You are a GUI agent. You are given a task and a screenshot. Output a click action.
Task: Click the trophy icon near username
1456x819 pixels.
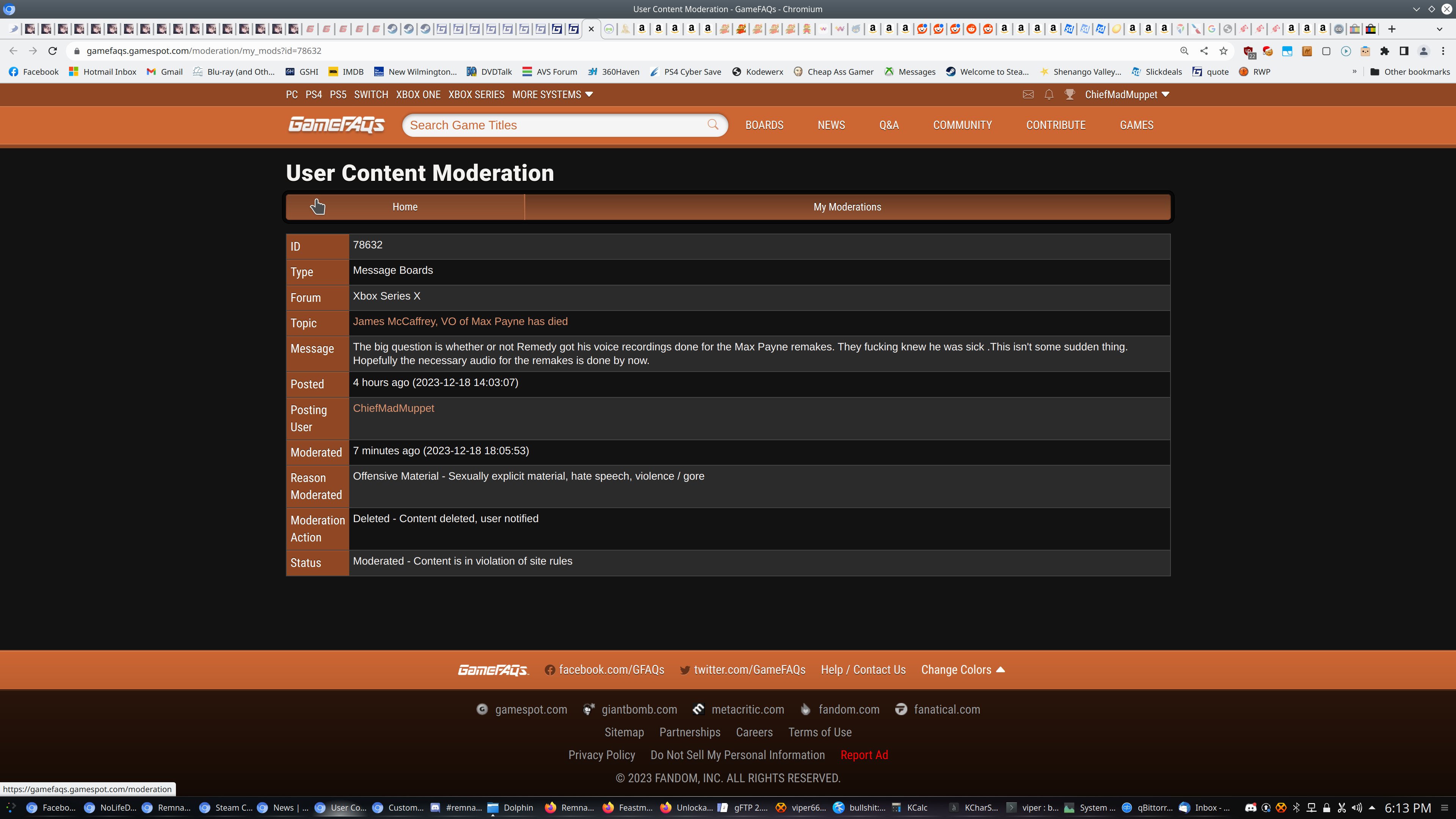click(x=1069, y=94)
